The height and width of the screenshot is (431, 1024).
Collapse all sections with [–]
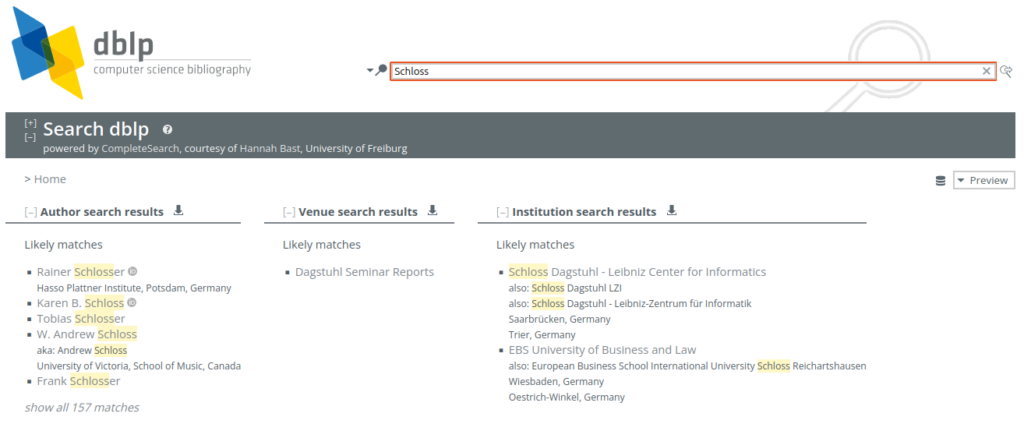coord(30,137)
